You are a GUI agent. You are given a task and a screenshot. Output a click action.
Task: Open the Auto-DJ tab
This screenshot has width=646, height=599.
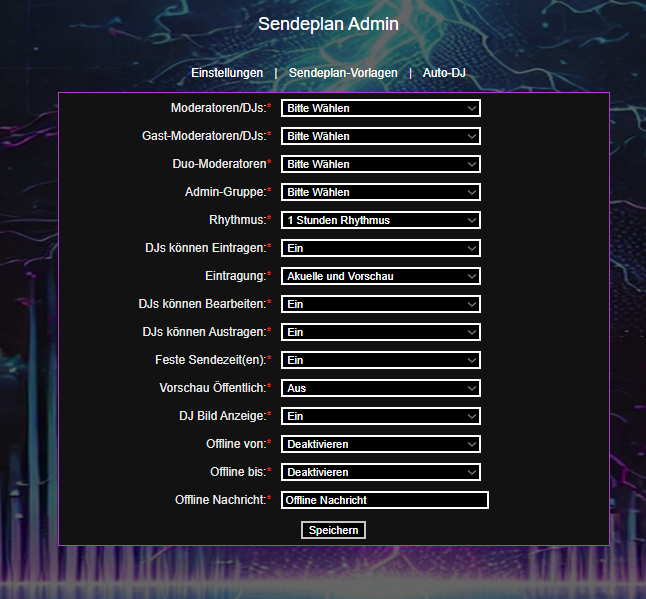point(444,73)
